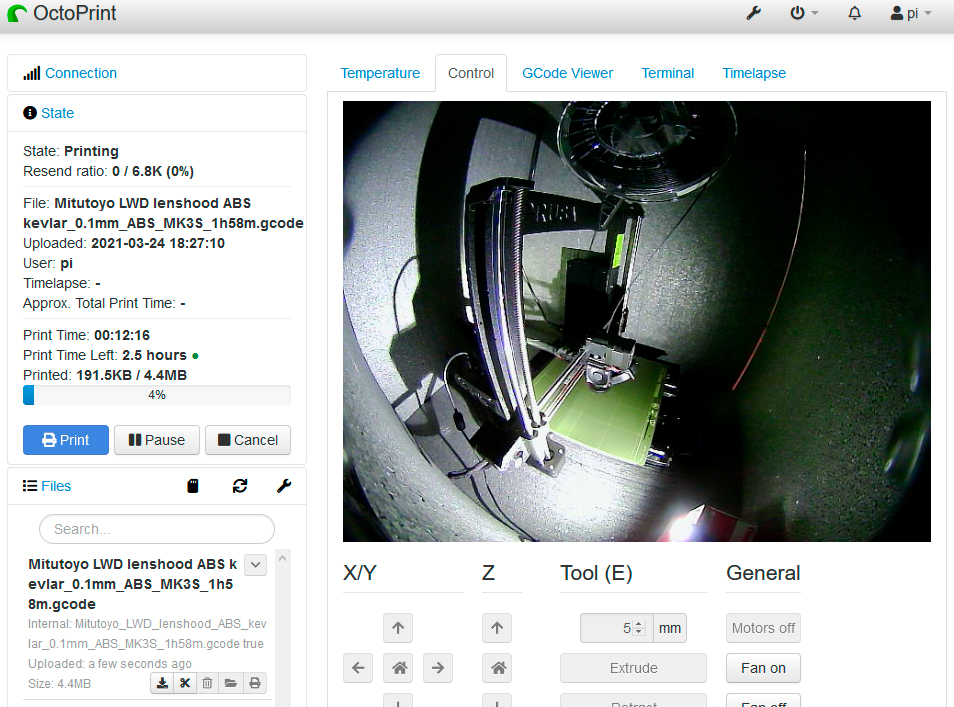Image resolution: width=954 pixels, height=707 pixels.
Task: Open the GCode Viewer tab
Action: [567, 73]
